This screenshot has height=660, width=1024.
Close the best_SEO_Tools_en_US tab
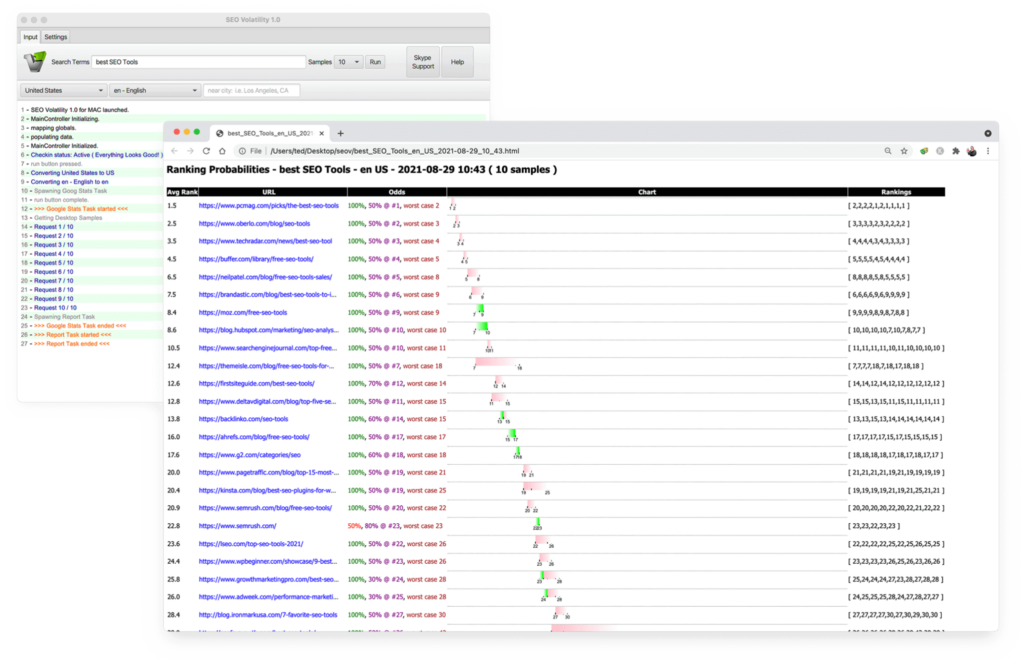[321, 133]
